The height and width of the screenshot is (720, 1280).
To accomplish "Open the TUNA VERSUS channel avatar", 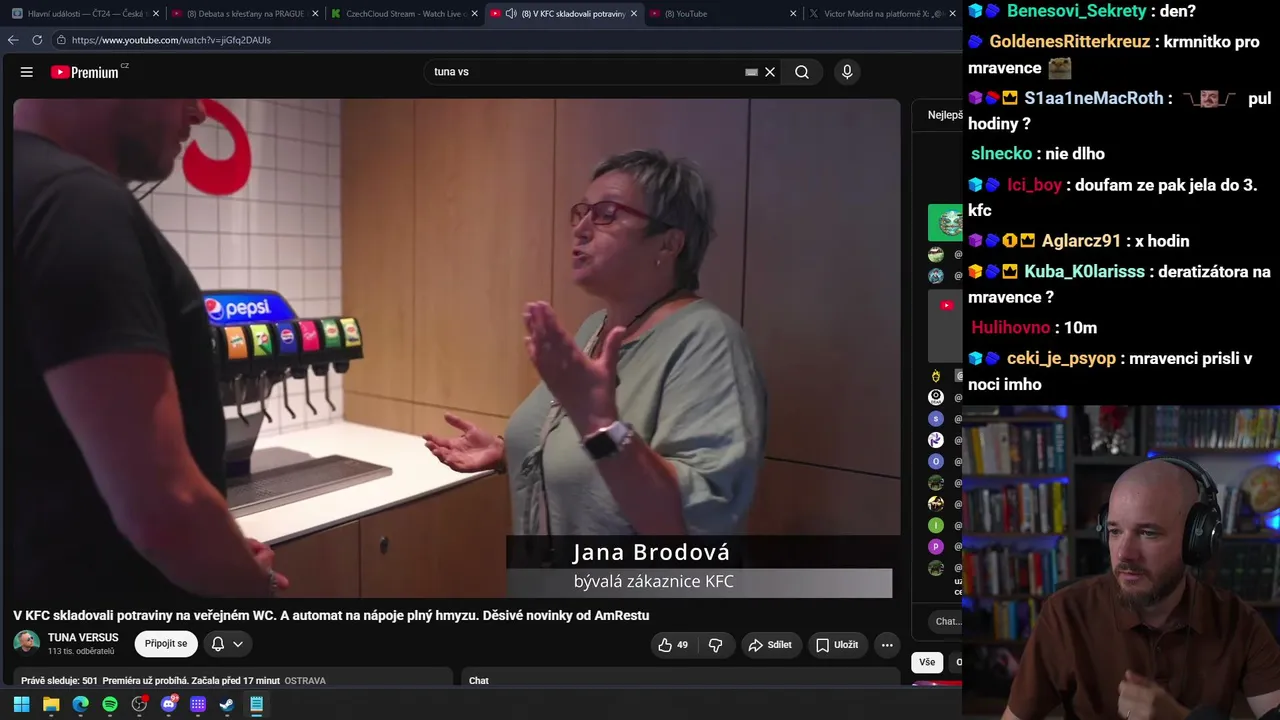I will [x=27, y=643].
